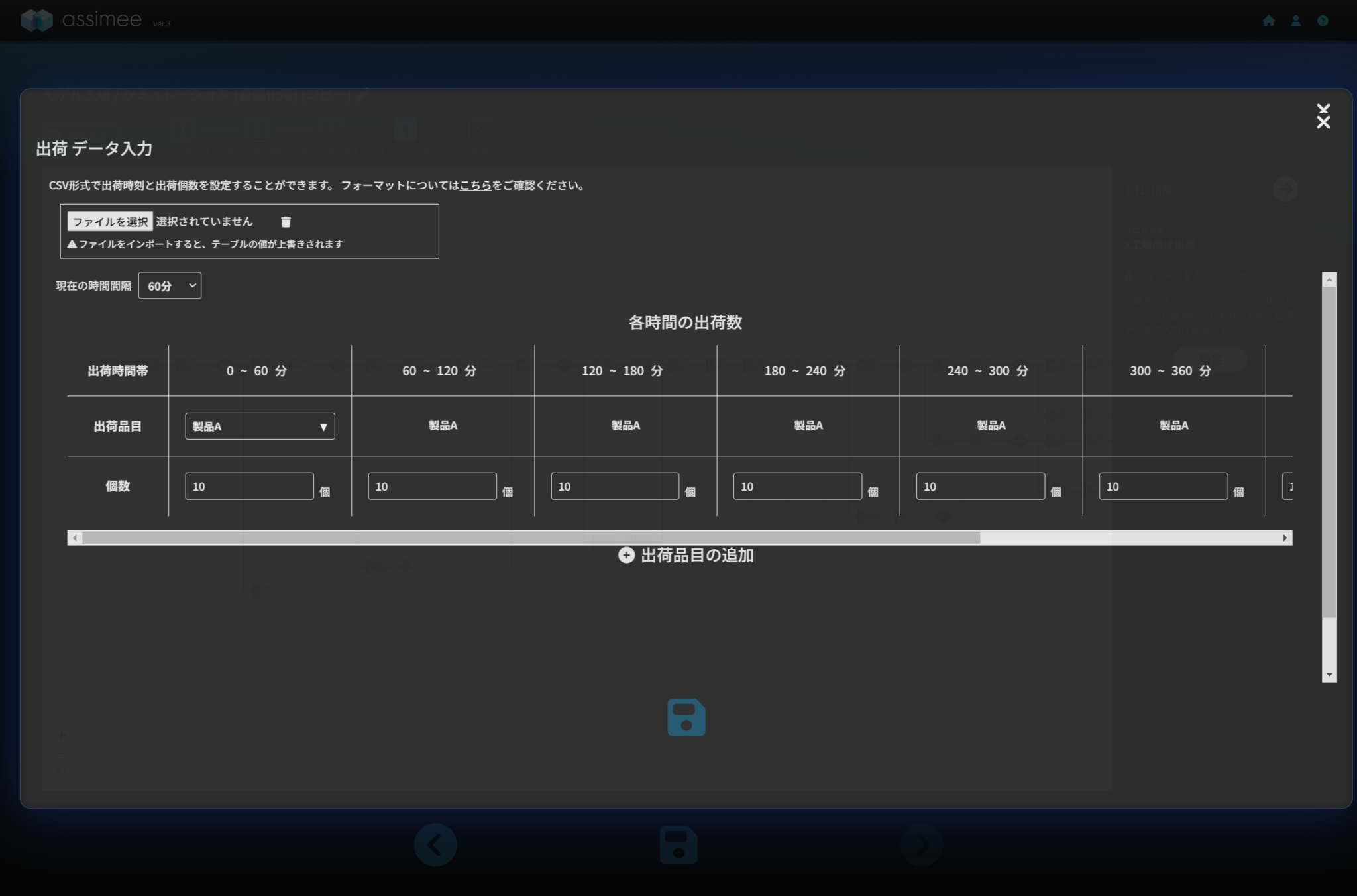Click quantity field for 0 ~ 60 分

click(x=249, y=486)
